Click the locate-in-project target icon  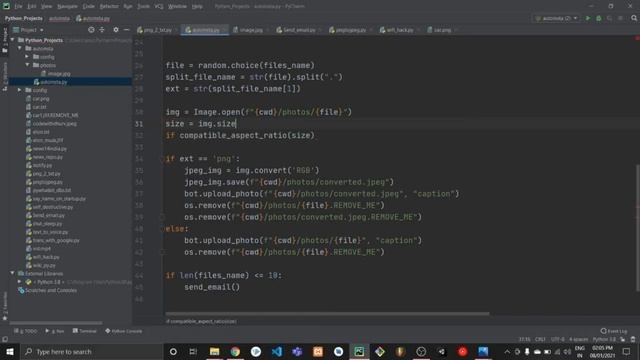click(91, 30)
